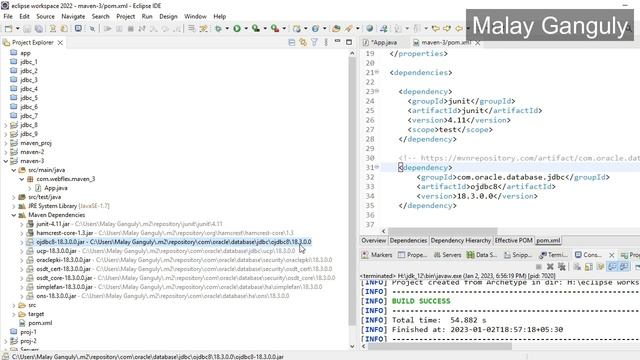Viewport: 640px width, 360px height.
Task: Click Collapse All in Project Explorer
Action: pos(291,42)
